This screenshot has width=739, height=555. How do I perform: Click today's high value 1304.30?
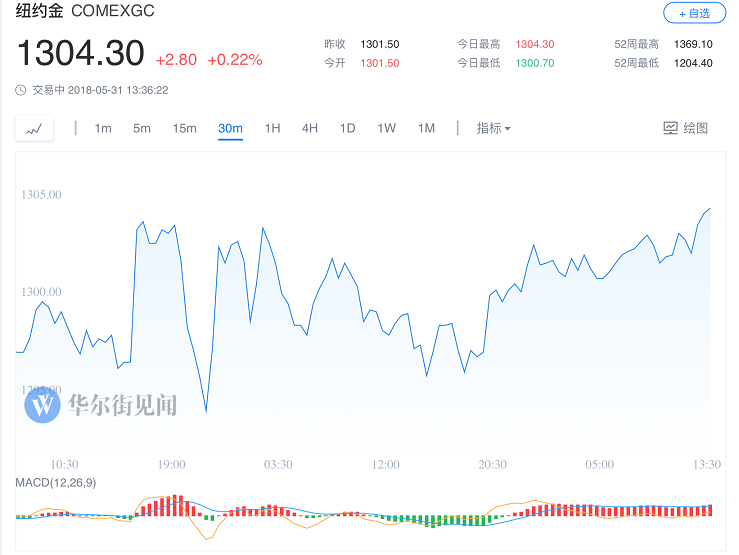tap(535, 44)
